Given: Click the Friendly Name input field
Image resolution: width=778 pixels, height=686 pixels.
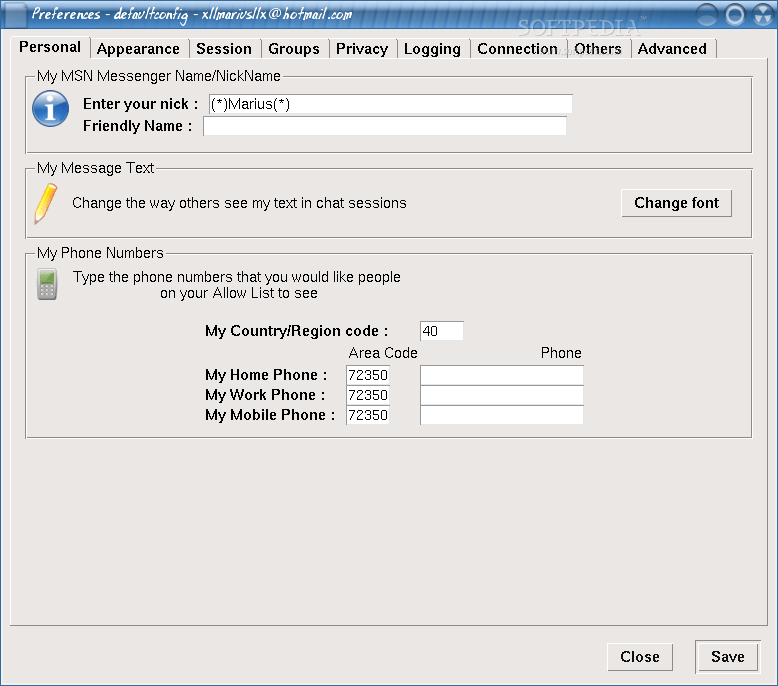Looking at the screenshot, I should [x=385, y=126].
